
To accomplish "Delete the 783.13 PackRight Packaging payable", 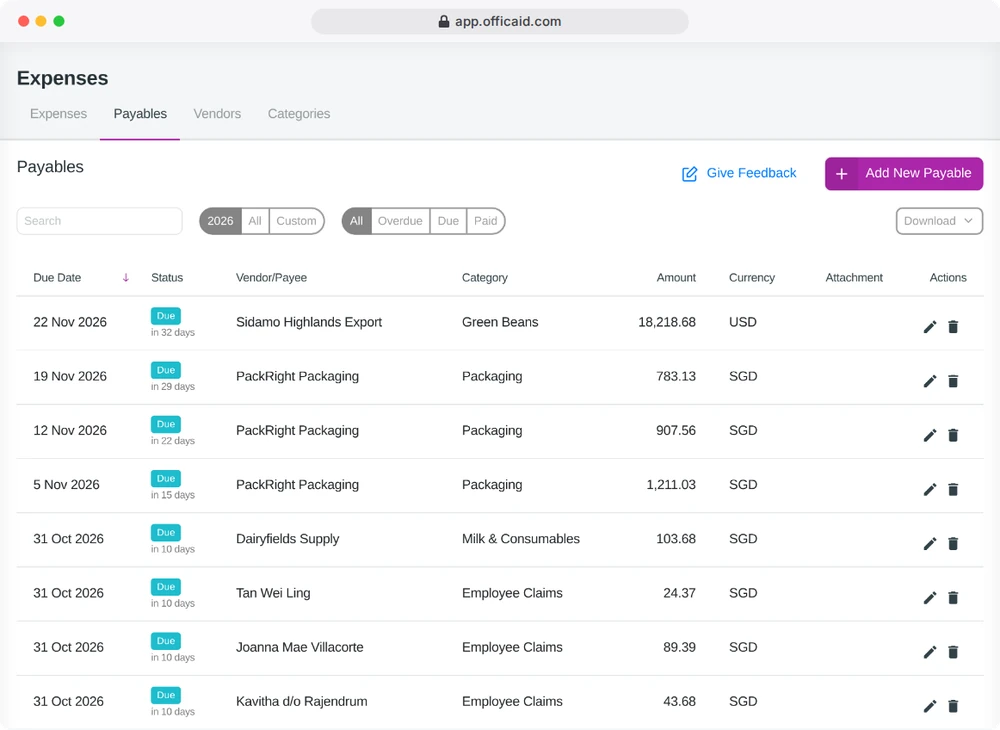I will (953, 381).
